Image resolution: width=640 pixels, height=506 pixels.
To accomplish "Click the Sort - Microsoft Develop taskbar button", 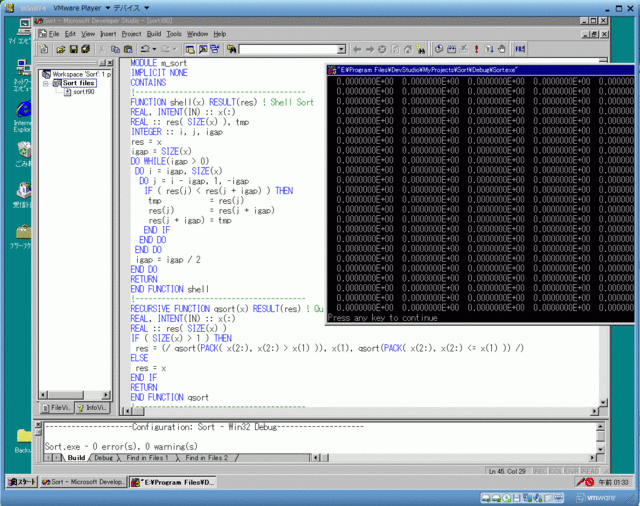I will pos(83,482).
